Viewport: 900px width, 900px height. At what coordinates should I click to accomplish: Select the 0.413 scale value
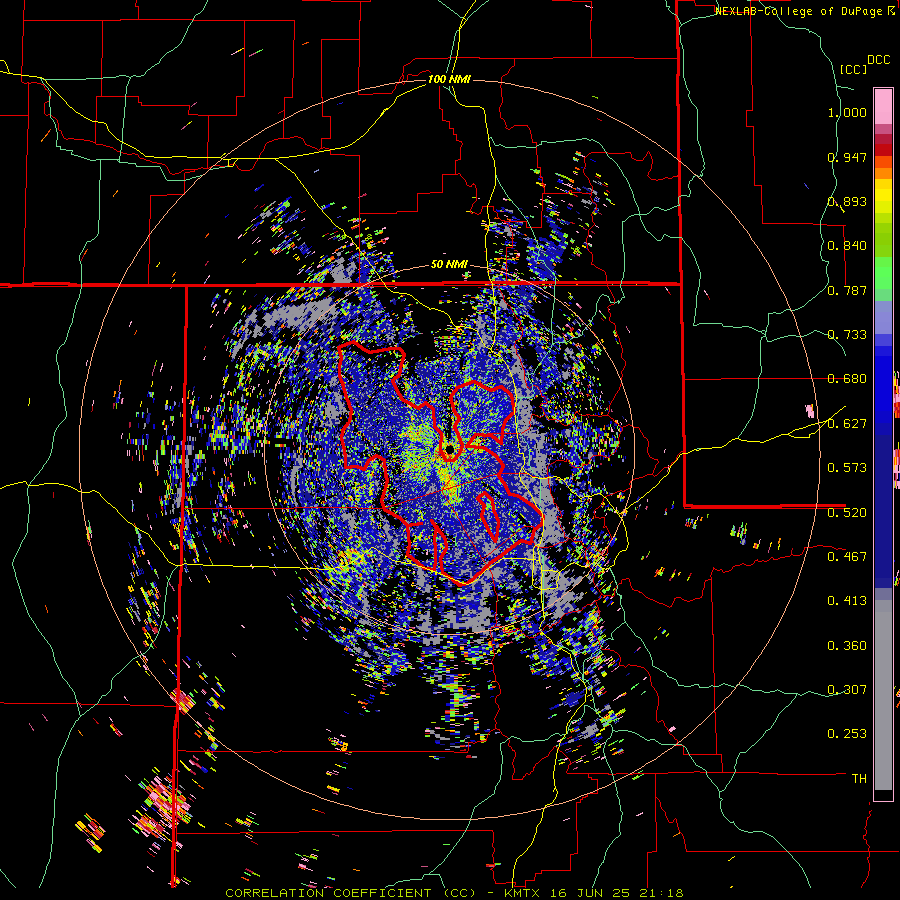(x=847, y=601)
